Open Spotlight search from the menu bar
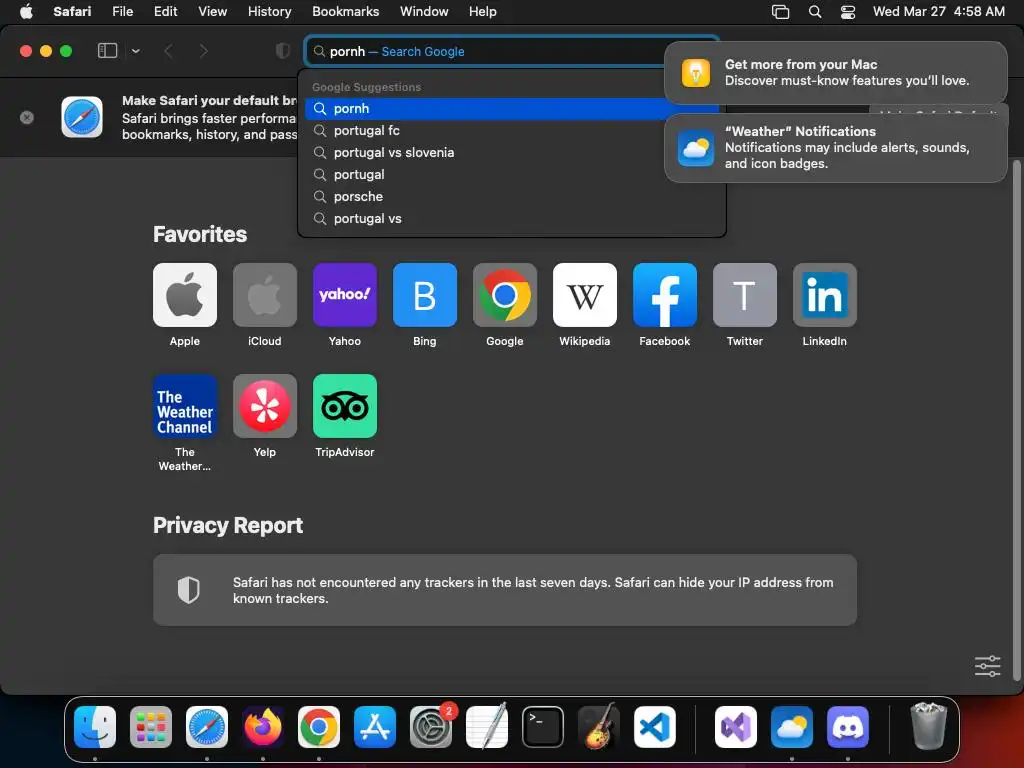This screenshot has width=1024, height=768. [815, 12]
